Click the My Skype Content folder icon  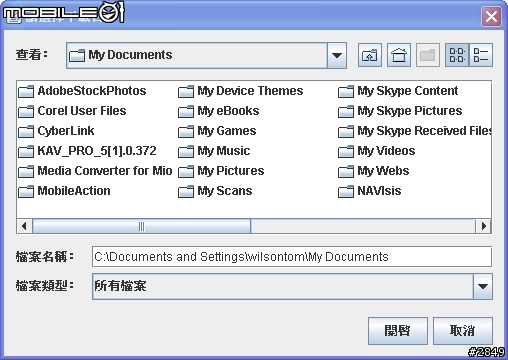[x=346, y=91]
